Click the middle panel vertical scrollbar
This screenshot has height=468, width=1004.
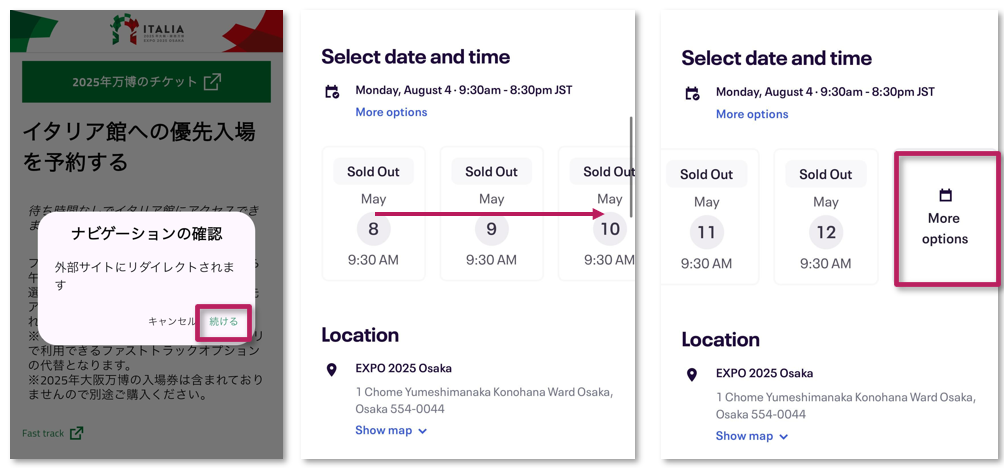(x=631, y=166)
